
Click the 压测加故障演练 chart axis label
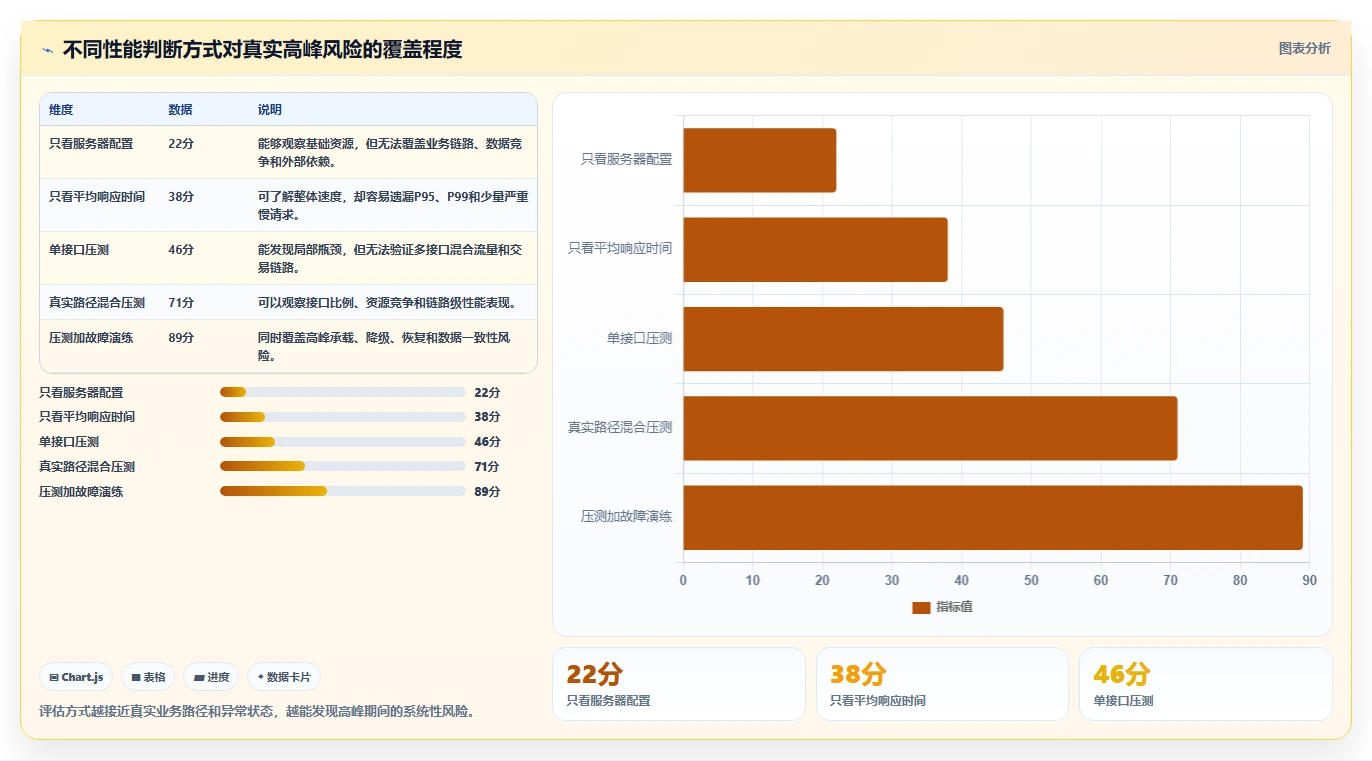(626, 517)
